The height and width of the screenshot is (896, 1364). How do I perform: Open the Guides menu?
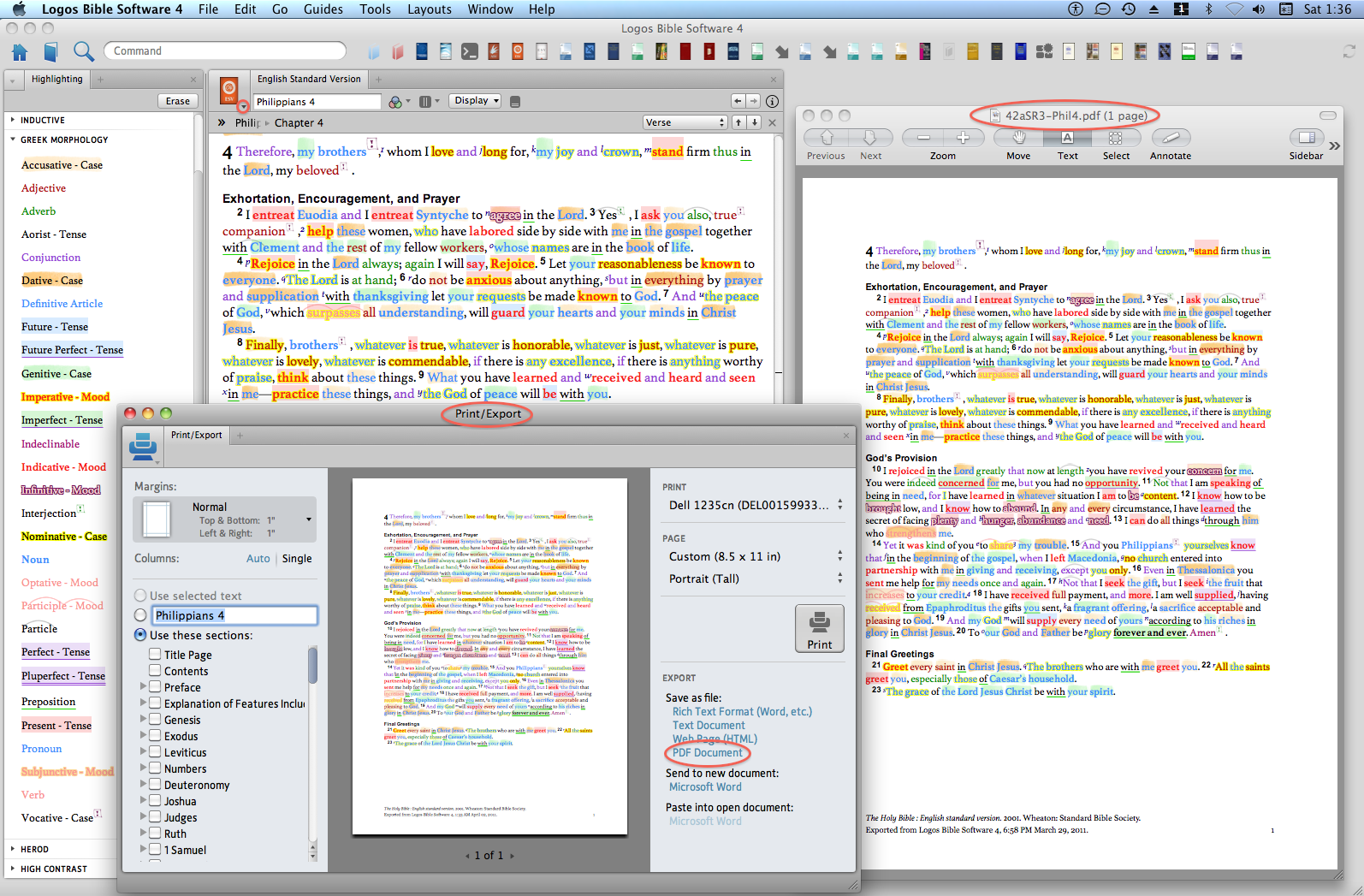tap(323, 9)
